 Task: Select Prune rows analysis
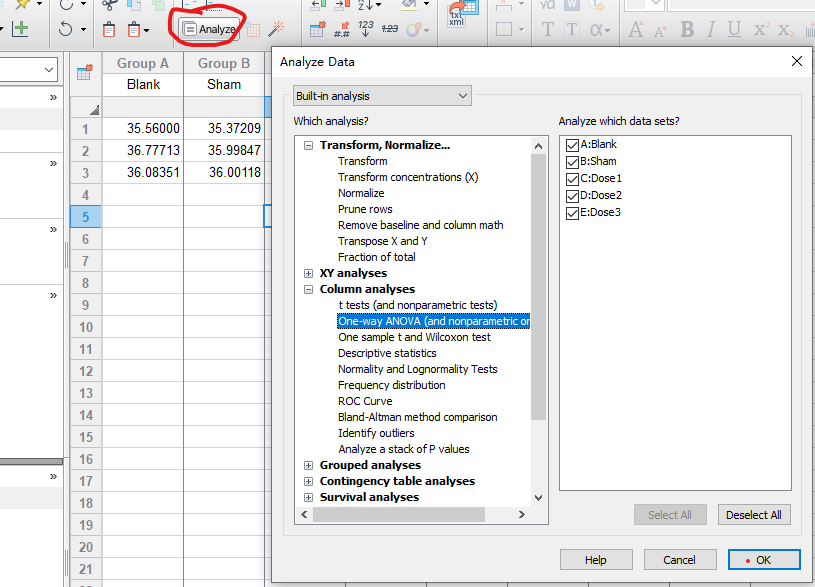coord(365,210)
